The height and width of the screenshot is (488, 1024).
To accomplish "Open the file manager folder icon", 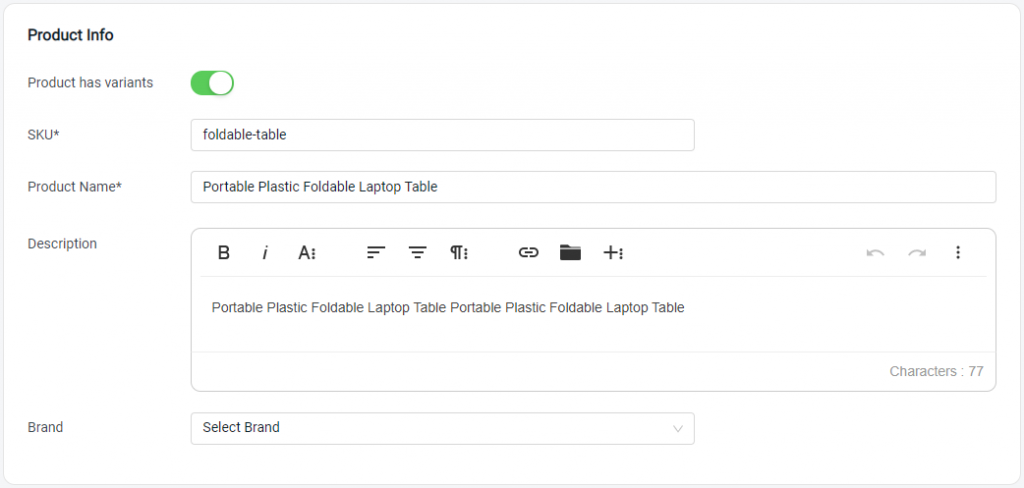I will pyautogui.click(x=570, y=253).
